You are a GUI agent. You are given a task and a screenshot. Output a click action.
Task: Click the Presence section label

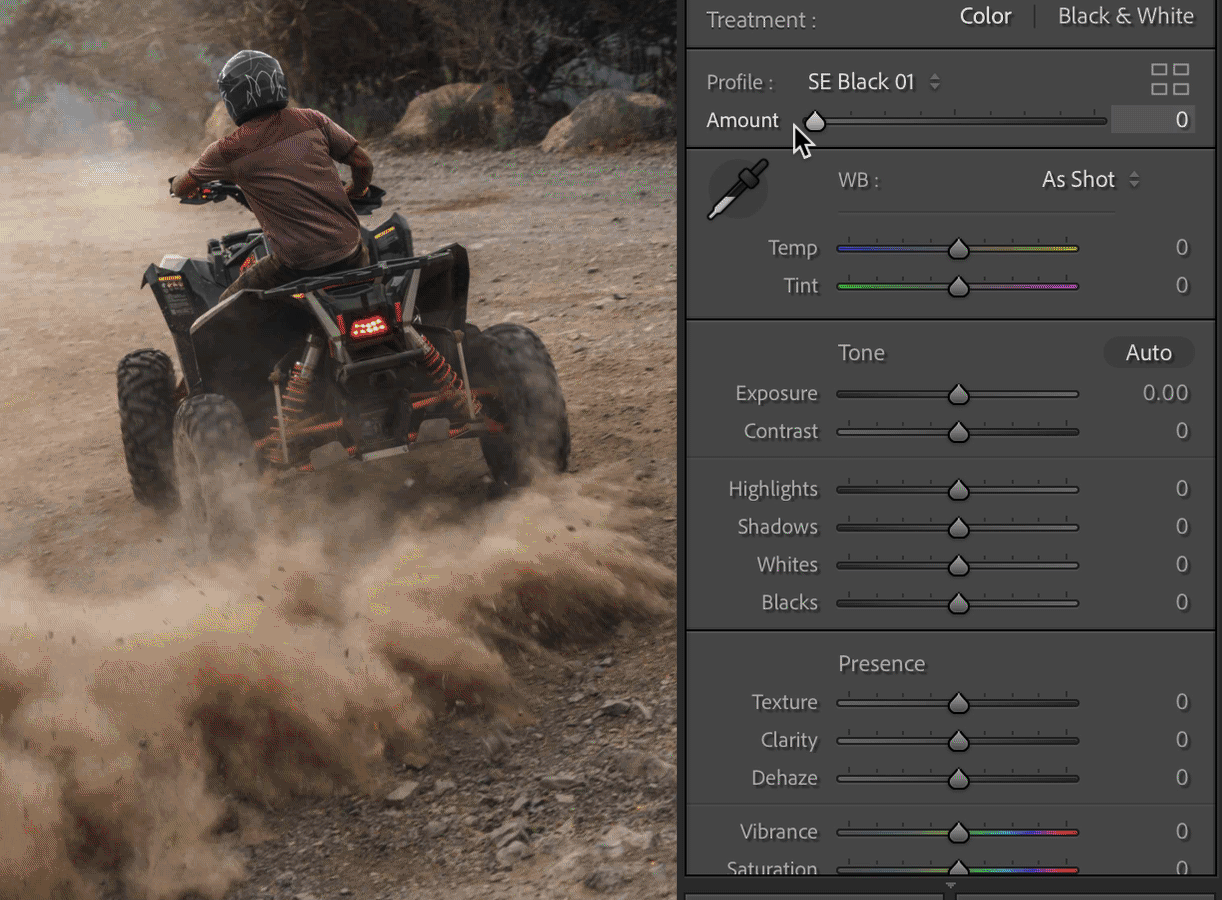(882, 664)
